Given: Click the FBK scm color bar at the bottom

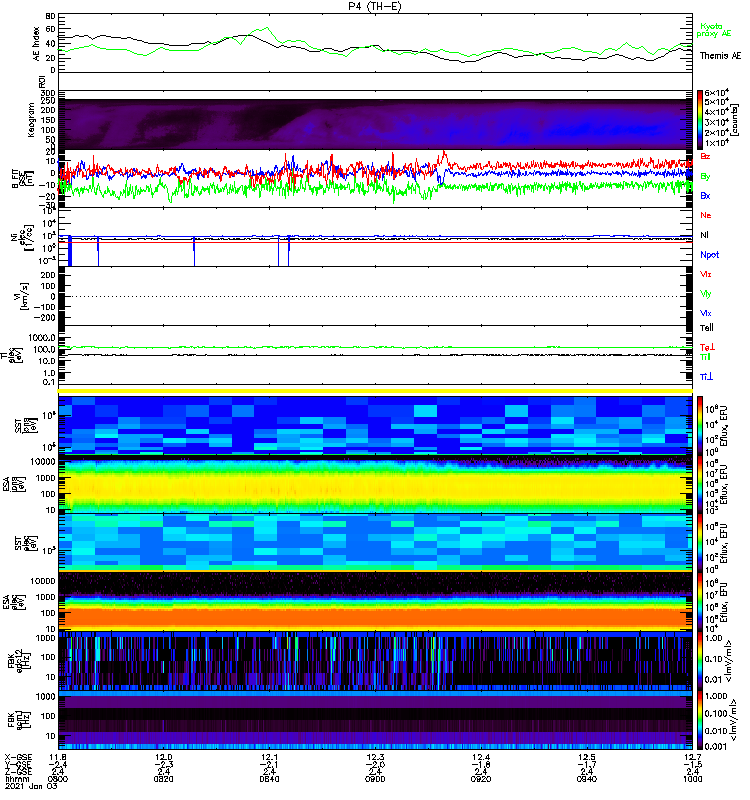Looking at the screenshot, I should tap(699, 719).
